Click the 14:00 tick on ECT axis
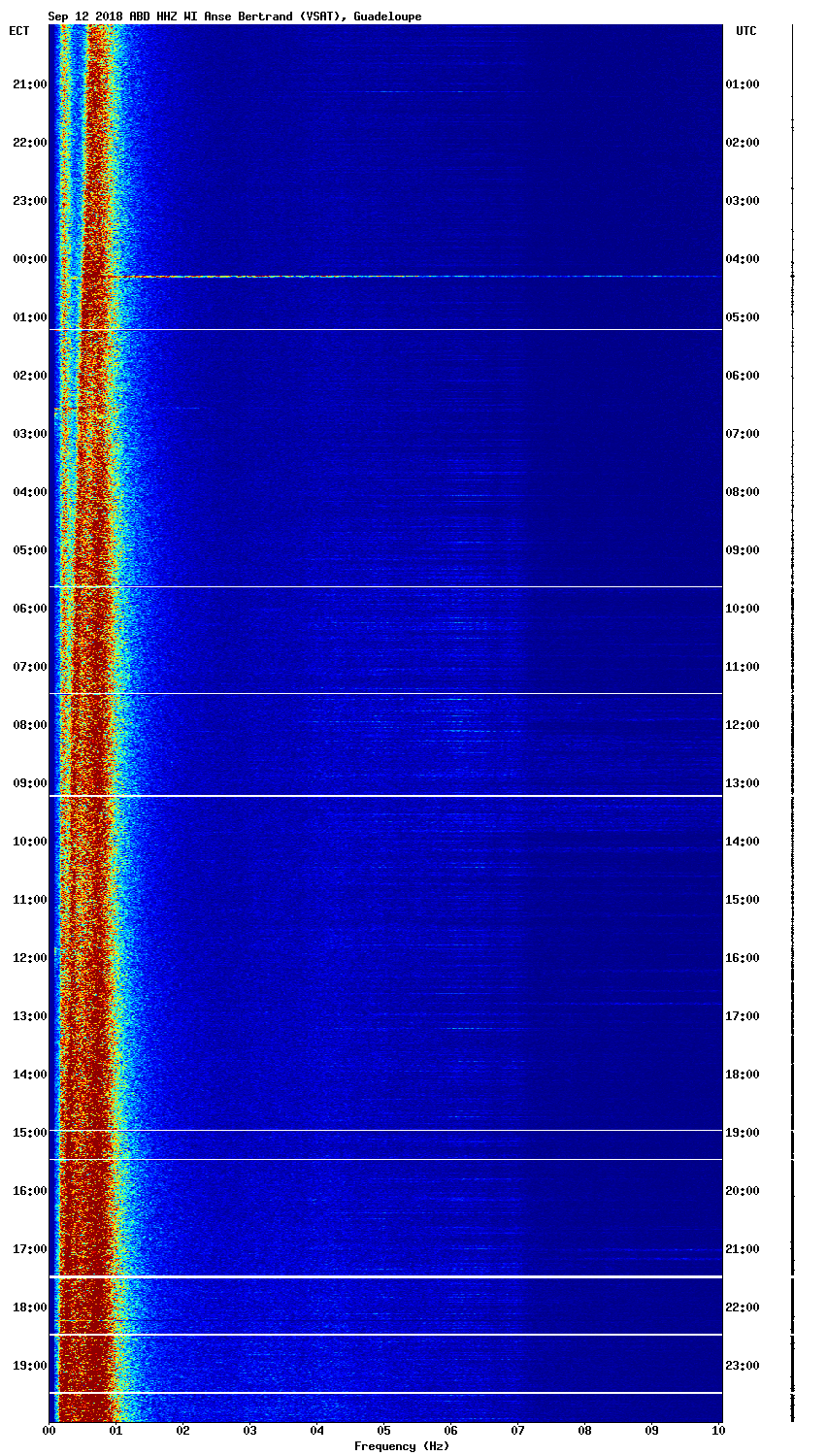The image size is (827, 1456). (x=29, y=1075)
